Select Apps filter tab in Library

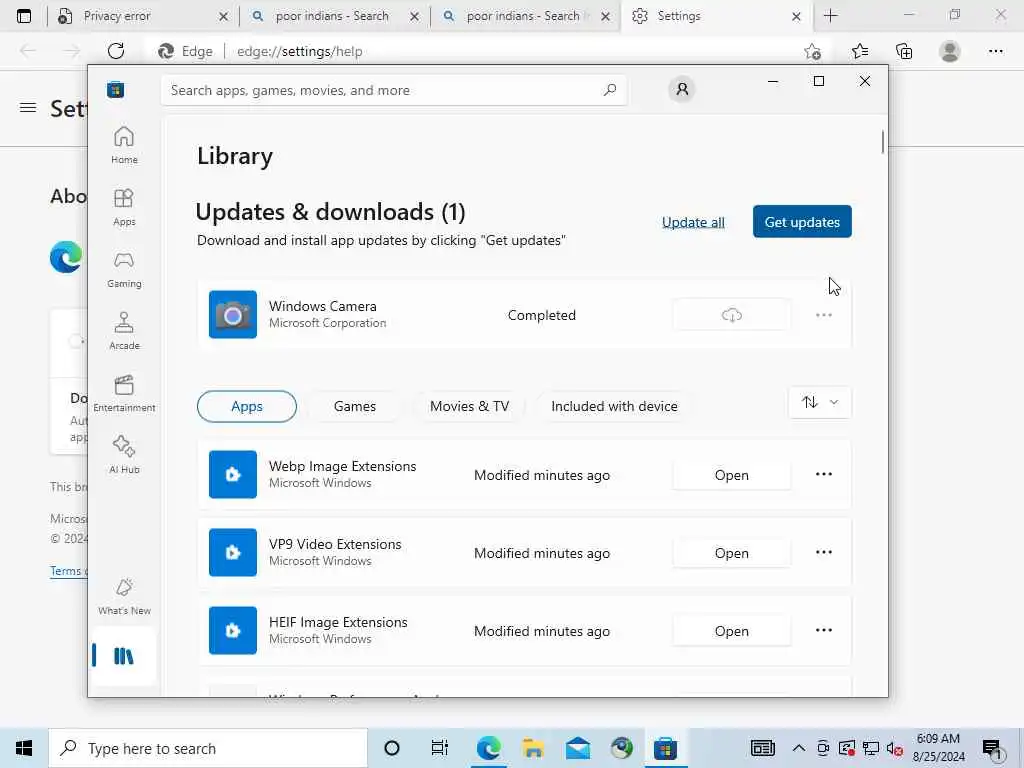[247, 406]
